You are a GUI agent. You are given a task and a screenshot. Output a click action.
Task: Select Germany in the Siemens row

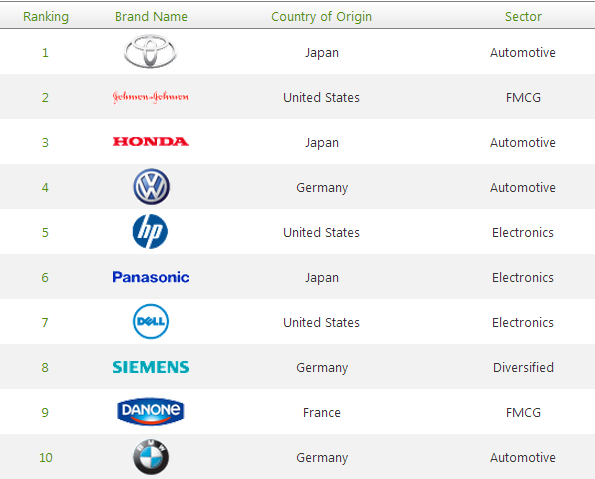tap(322, 368)
